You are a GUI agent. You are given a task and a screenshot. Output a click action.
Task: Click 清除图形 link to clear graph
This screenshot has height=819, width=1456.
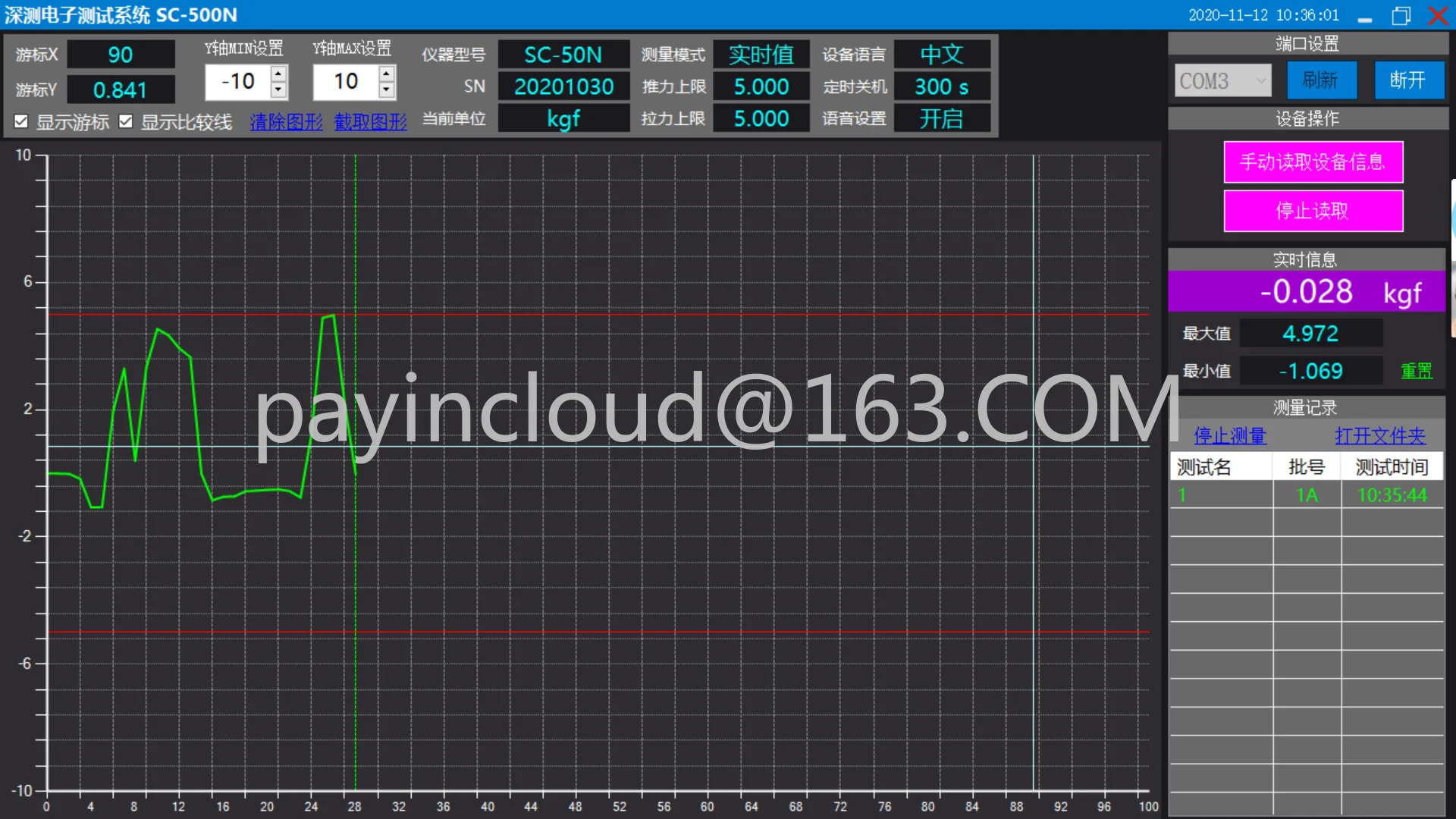click(x=286, y=122)
